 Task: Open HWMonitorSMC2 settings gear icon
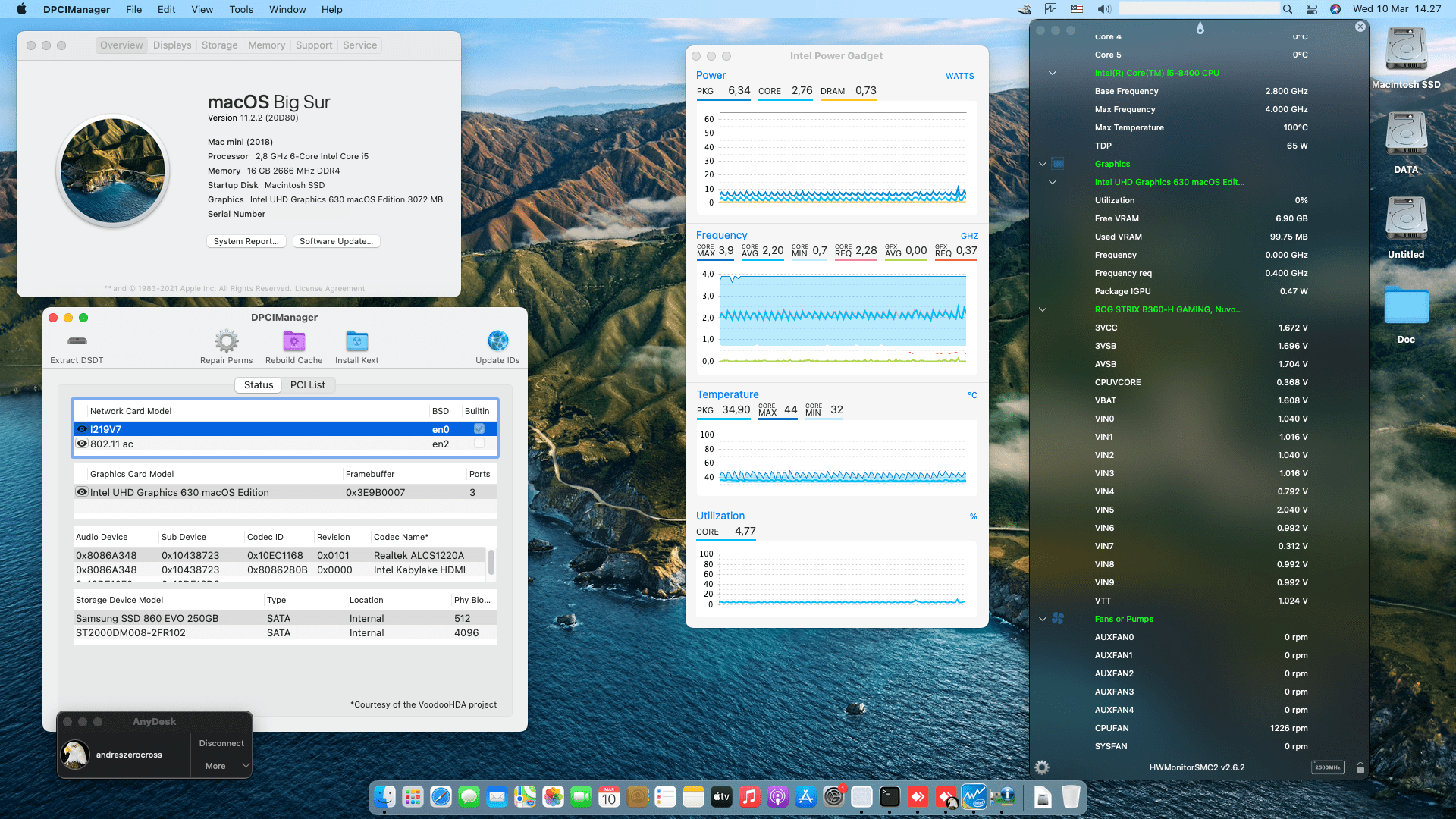(x=1042, y=767)
